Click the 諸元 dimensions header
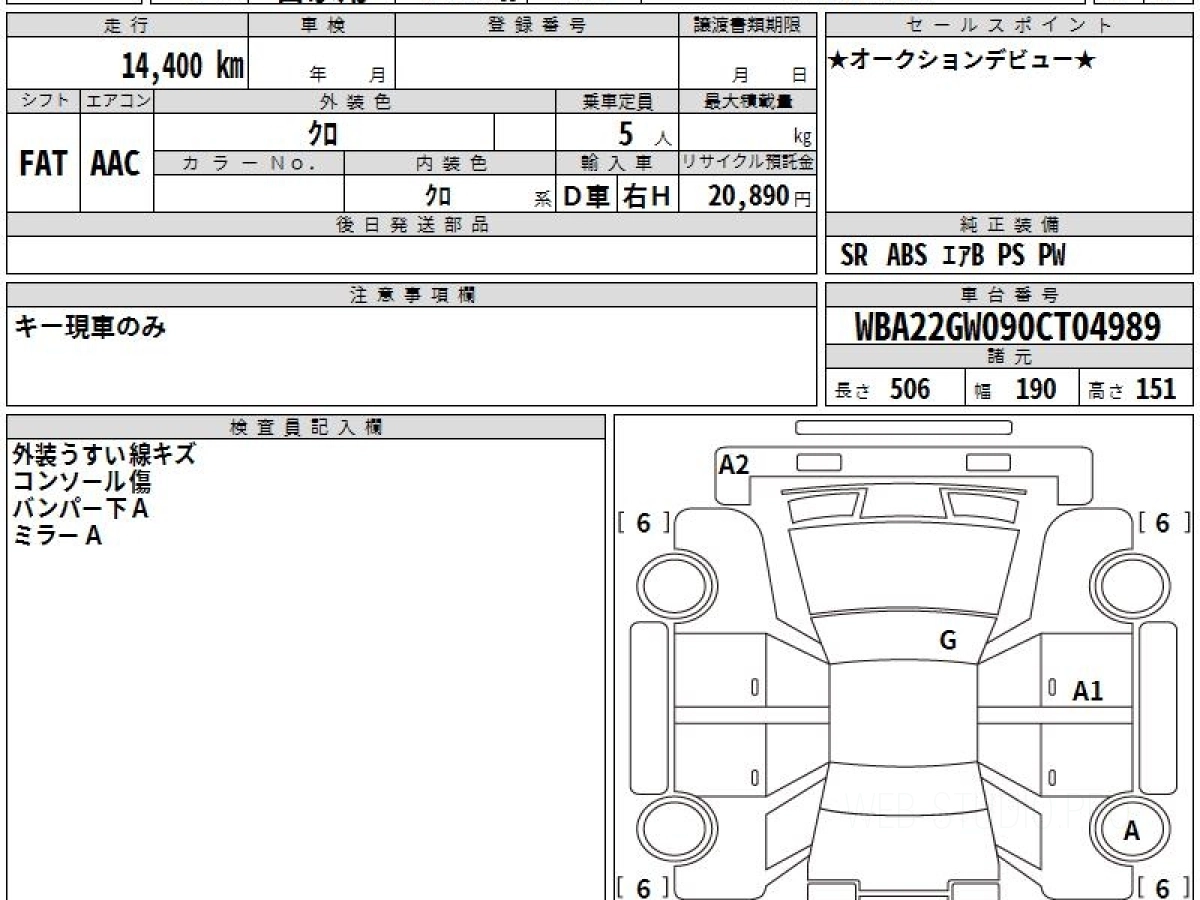Viewport: 1200px width, 900px height. (1010, 357)
